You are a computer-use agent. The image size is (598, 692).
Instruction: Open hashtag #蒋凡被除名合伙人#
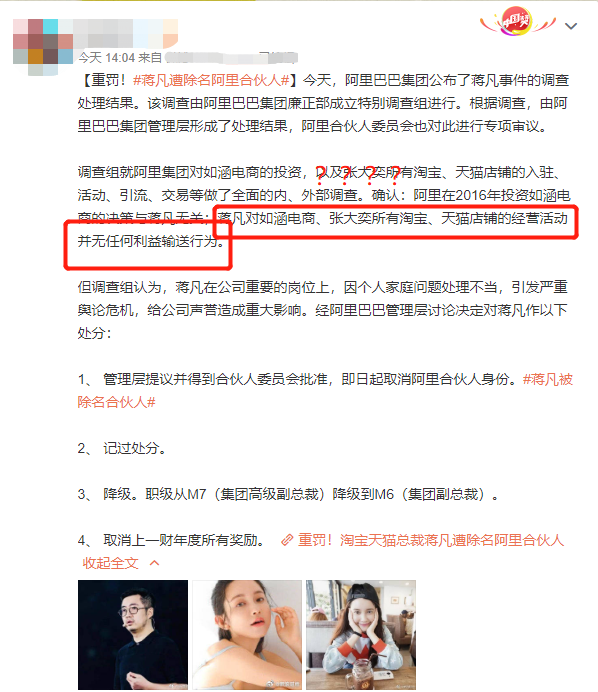click(325, 391)
